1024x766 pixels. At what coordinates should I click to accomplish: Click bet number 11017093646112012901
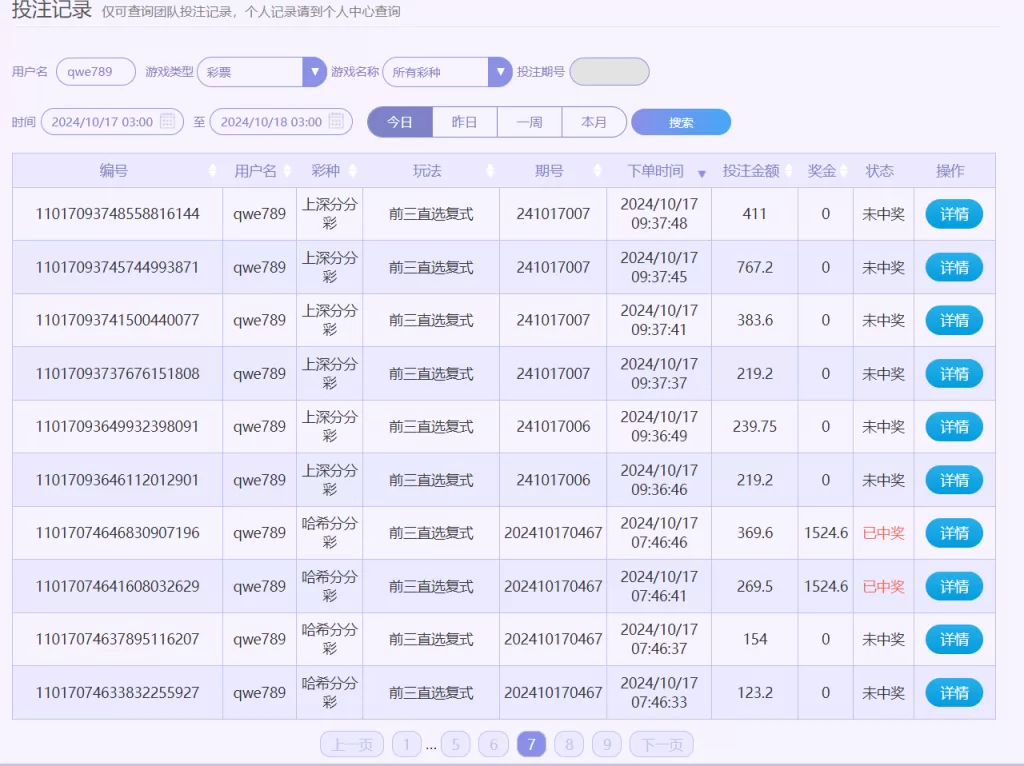118,481
